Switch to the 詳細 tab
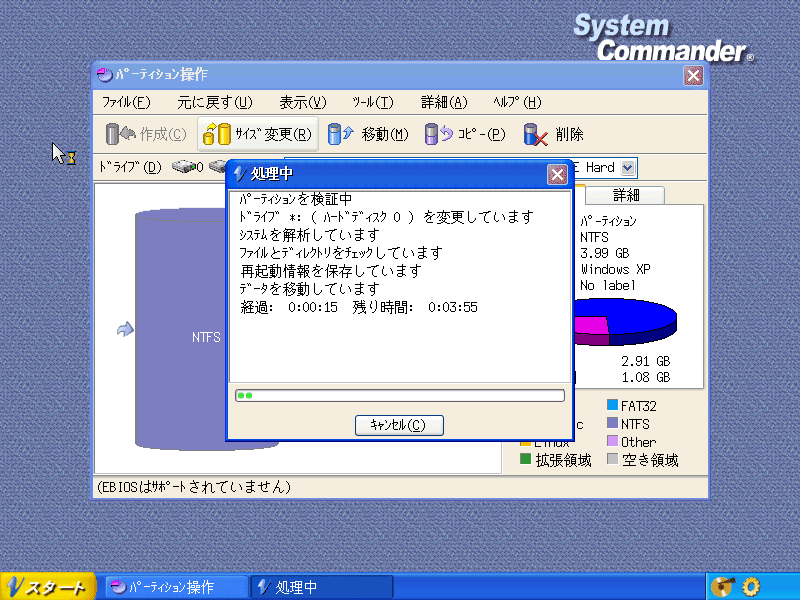The height and width of the screenshot is (600, 800). 626,195
